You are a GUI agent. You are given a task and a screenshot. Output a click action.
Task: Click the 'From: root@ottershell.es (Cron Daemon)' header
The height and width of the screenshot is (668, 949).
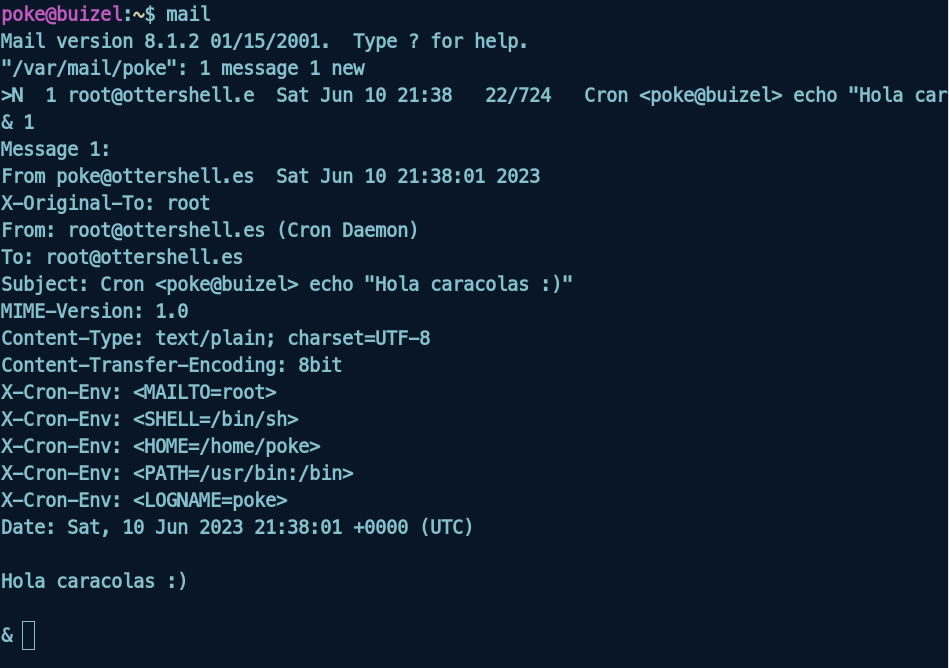[209, 230]
